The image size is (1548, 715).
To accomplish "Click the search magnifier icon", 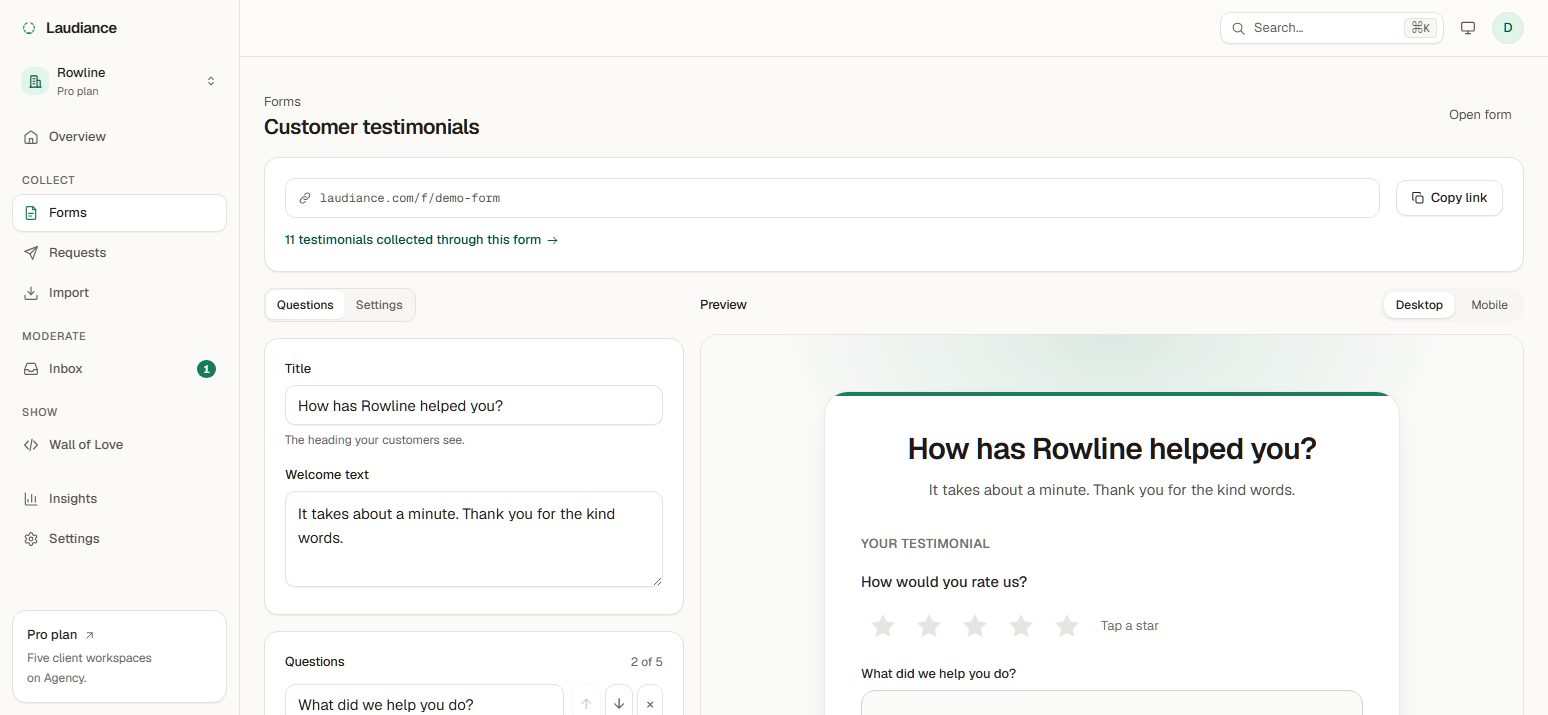I will pos(1238,28).
